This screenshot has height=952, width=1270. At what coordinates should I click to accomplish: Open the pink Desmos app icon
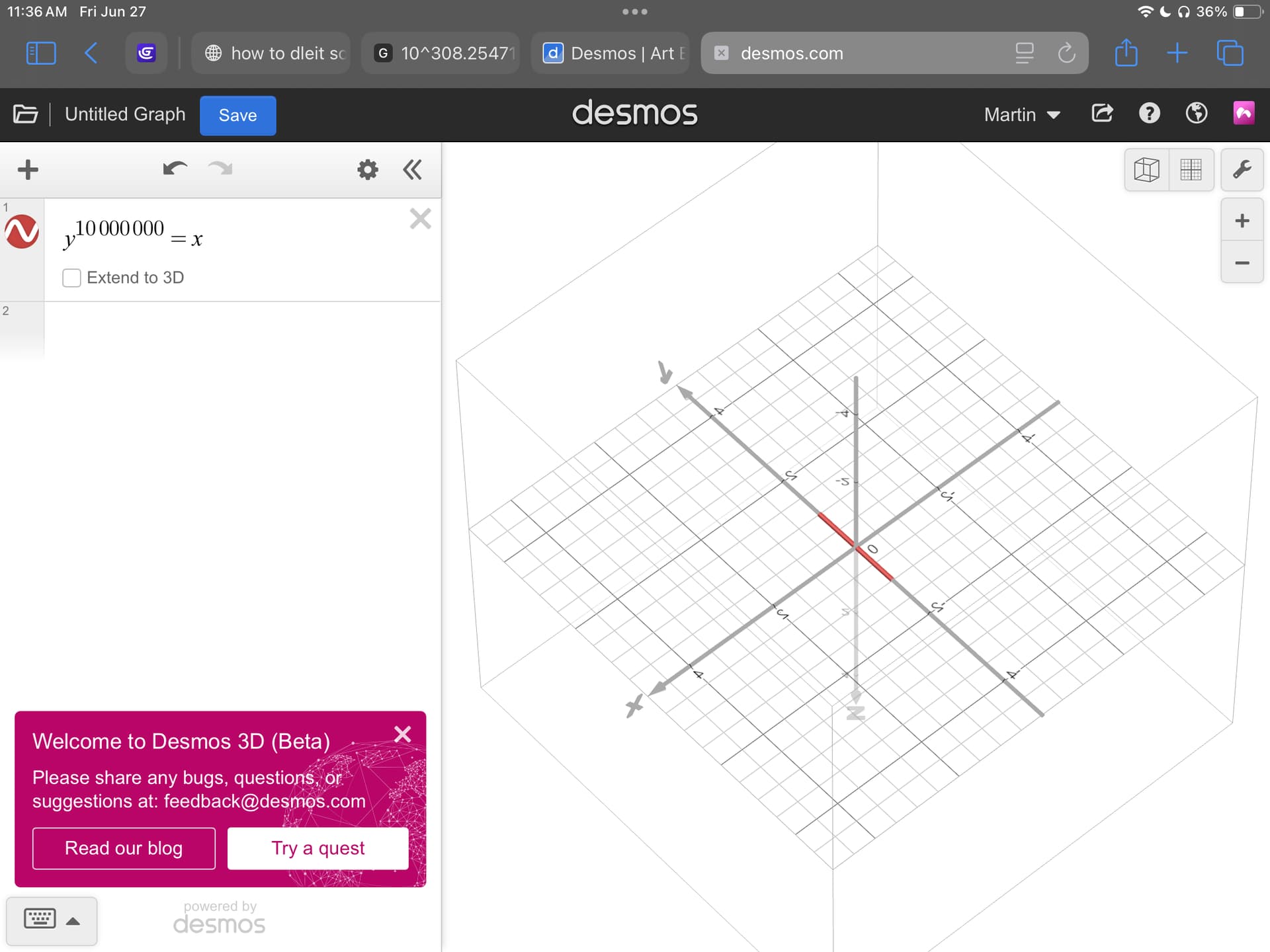pos(1244,113)
